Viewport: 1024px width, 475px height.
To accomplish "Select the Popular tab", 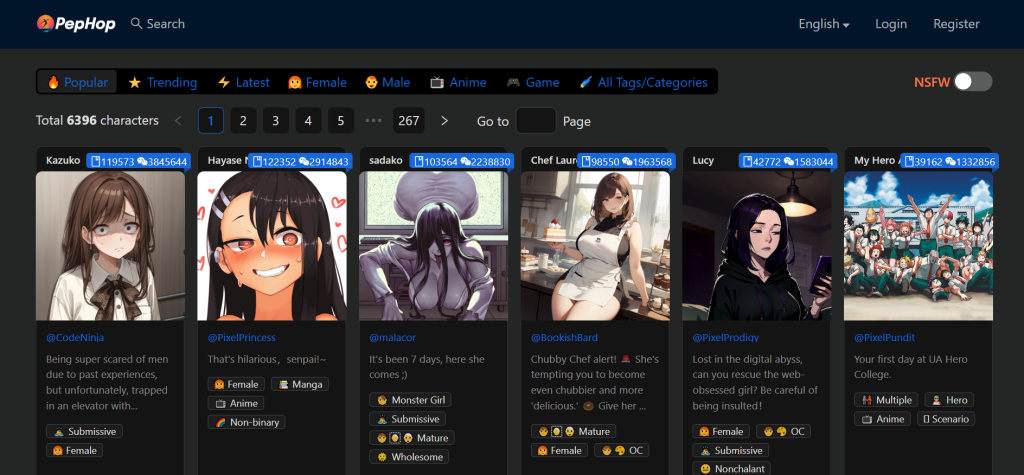I will tap(77, 82).
